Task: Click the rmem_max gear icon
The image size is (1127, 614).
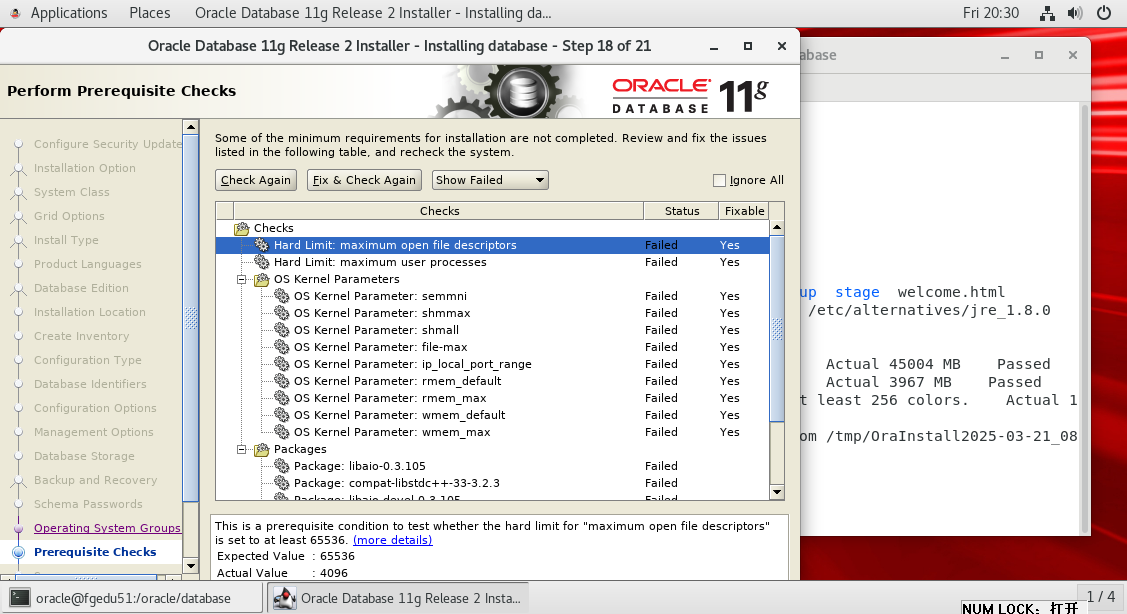Action: [282, 398]
